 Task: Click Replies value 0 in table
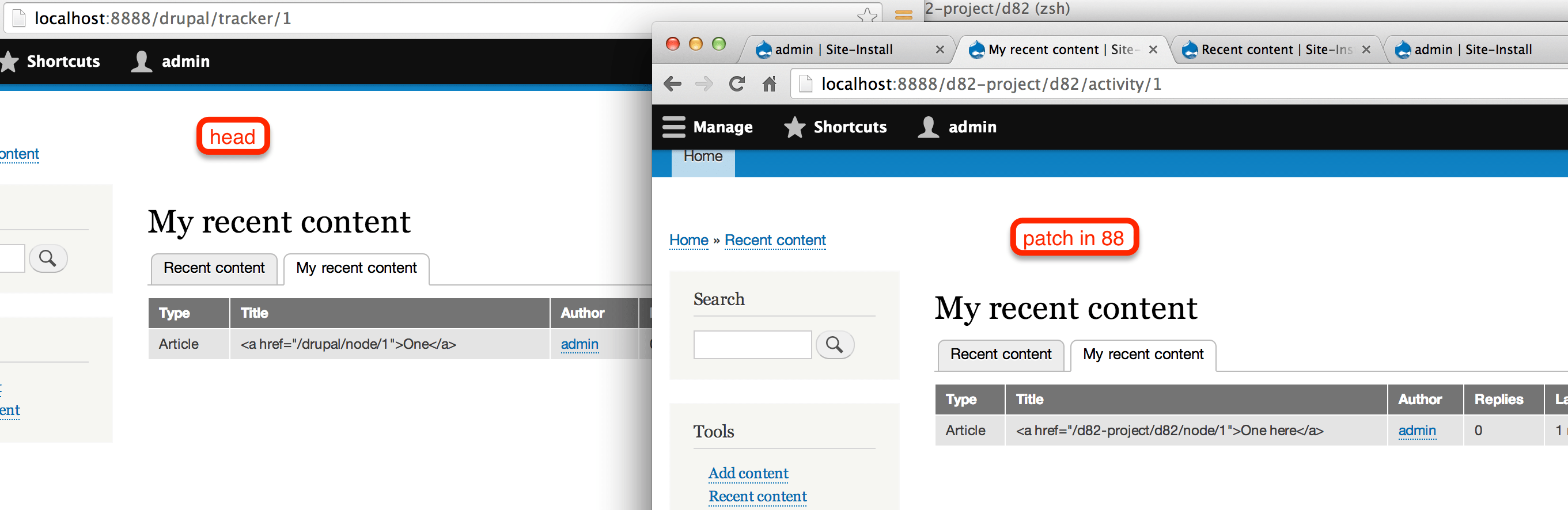[x=1478, y=431]
